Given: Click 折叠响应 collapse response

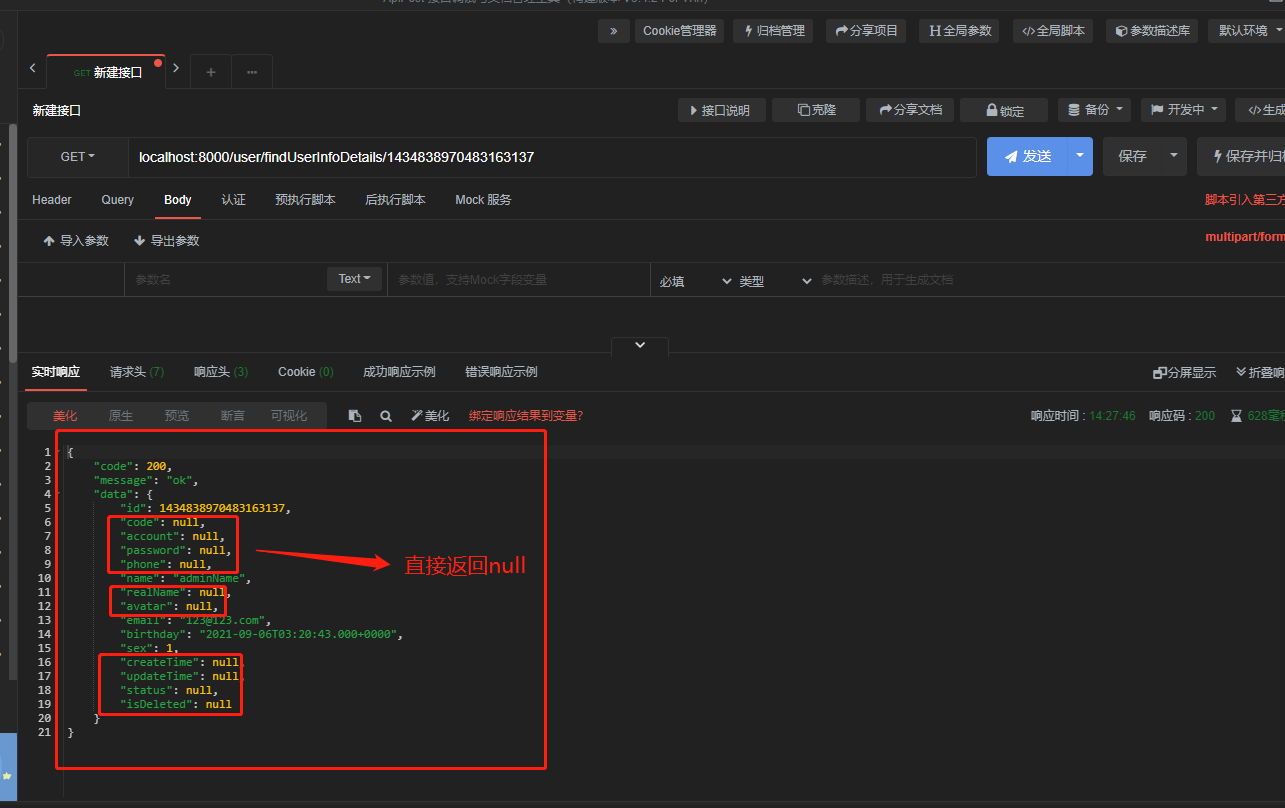Looking at the screenshot, I should click(x=1261, y=373).
